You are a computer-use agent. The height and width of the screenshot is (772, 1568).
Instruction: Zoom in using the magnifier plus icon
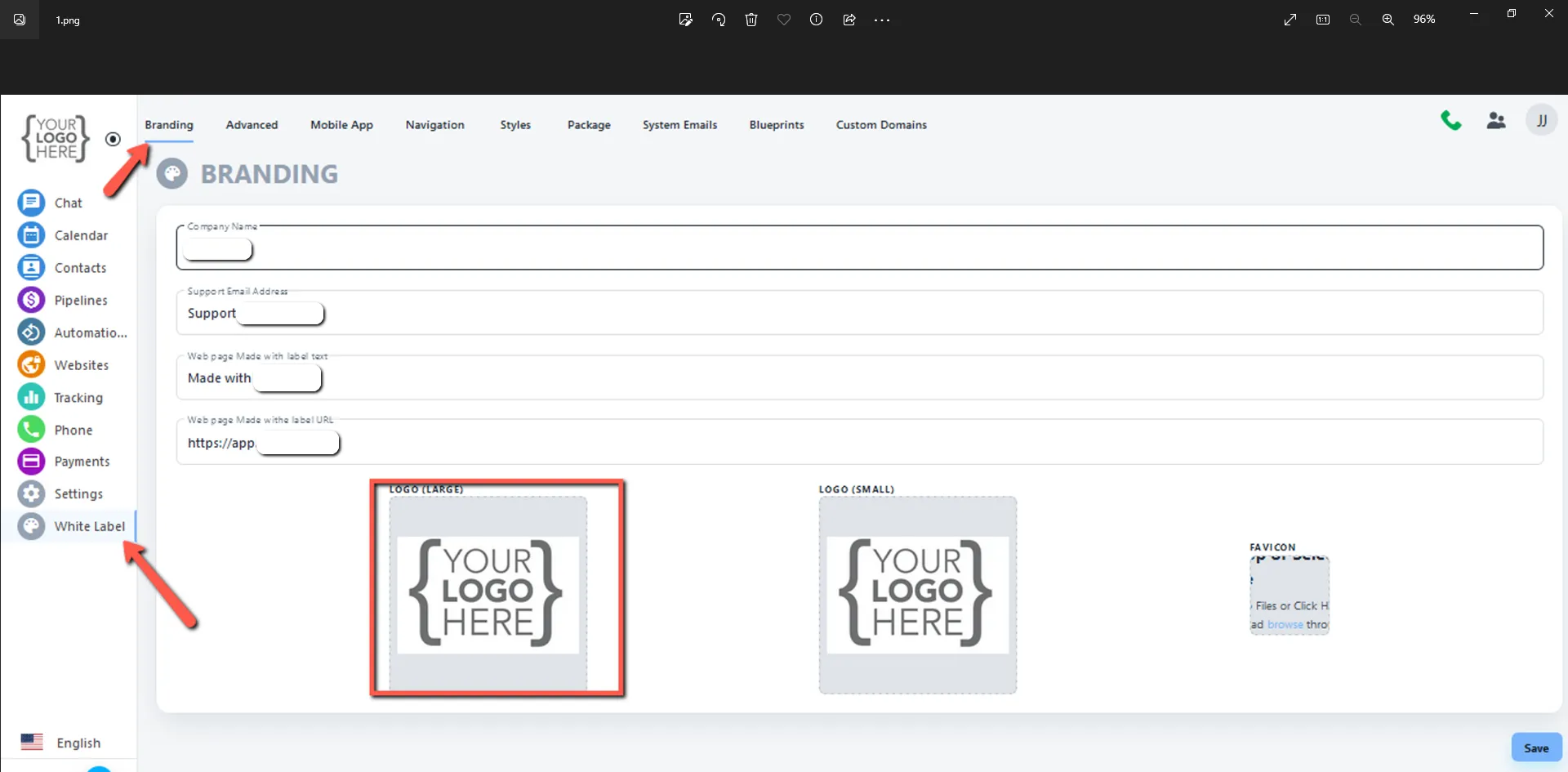tap(1388, 20)
